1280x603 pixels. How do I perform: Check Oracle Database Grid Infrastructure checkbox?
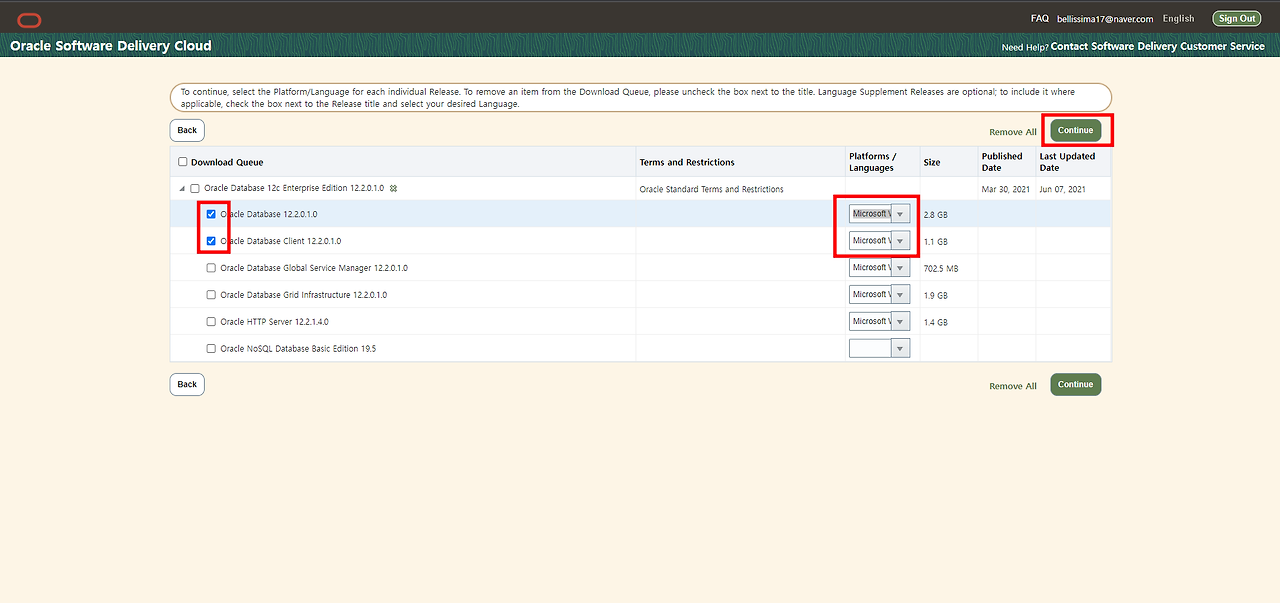pyautogui.click(x=211, y=295)
